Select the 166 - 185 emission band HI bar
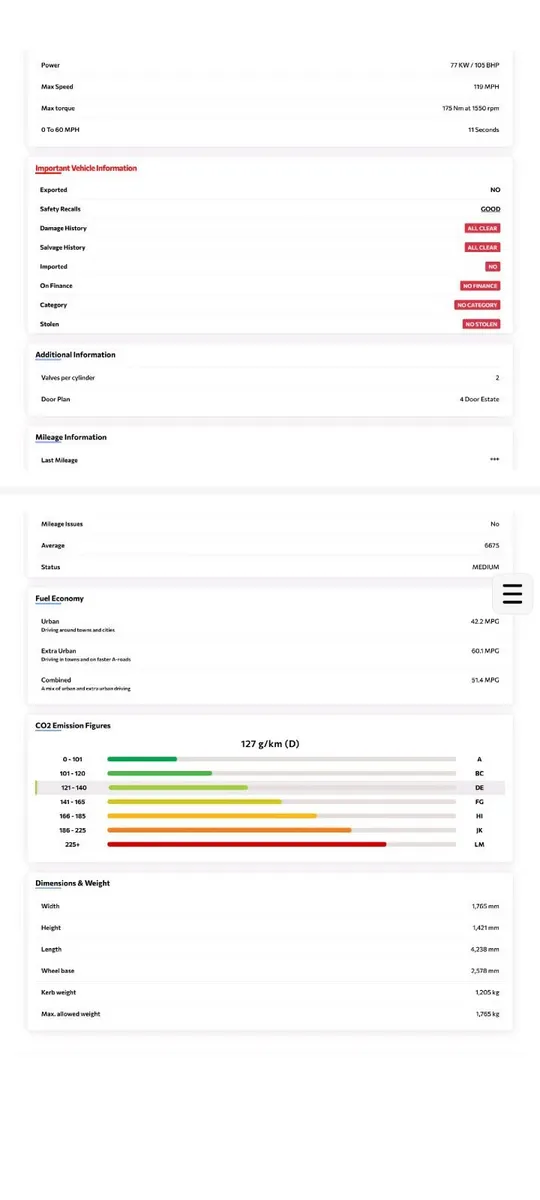The image size is (540, 1200). pos(281,816)
